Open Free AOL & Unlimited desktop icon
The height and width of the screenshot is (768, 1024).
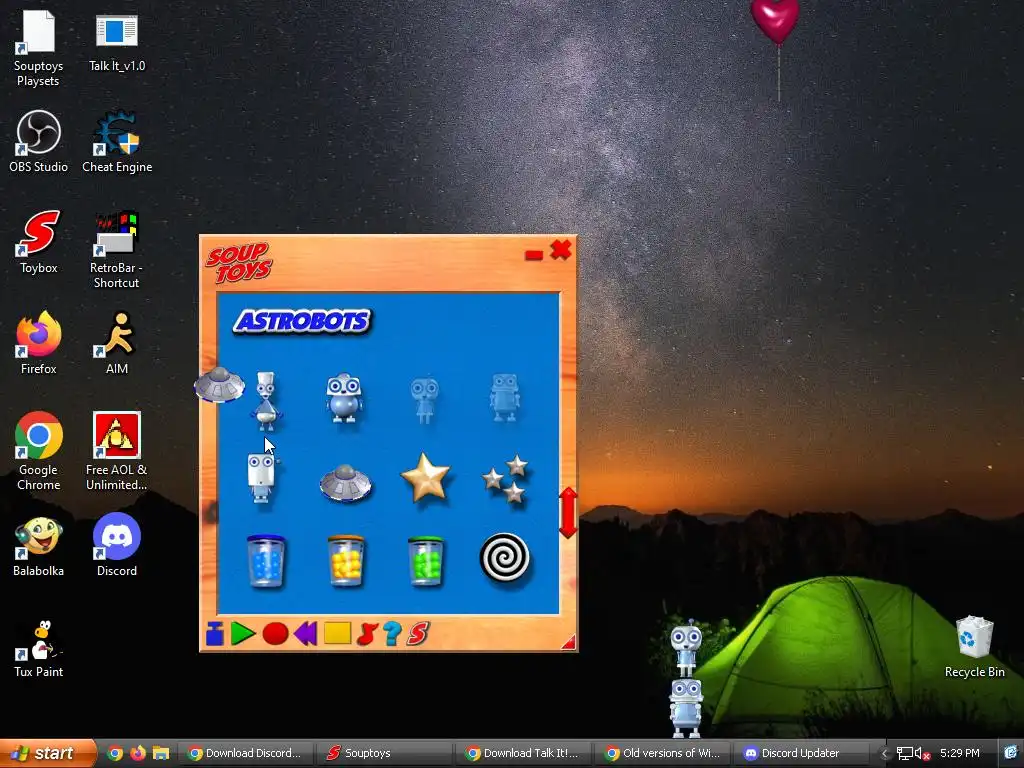click(x=117, y=451)
